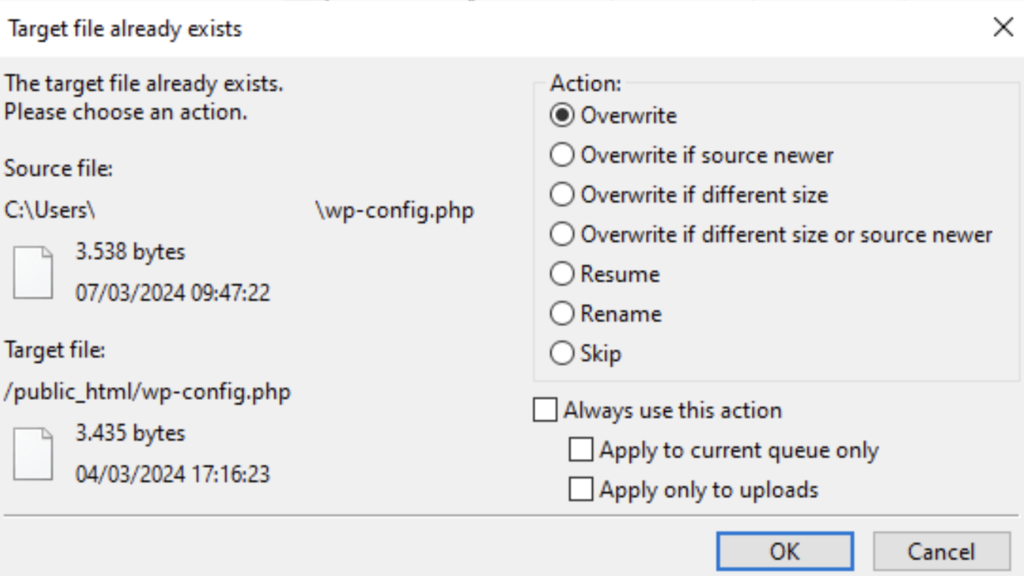1024x576 pixels.
Task: Close the file exists dialog
Action: 1003,28
